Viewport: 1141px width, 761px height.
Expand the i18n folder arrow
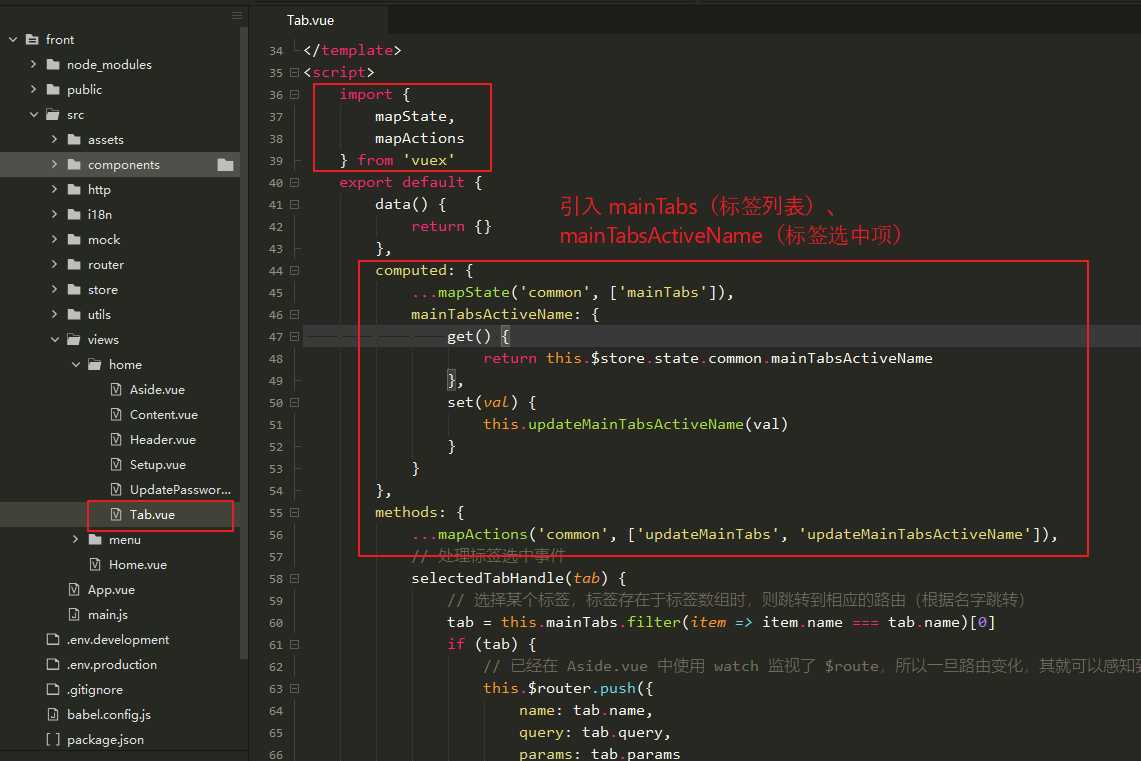point(55,214)
